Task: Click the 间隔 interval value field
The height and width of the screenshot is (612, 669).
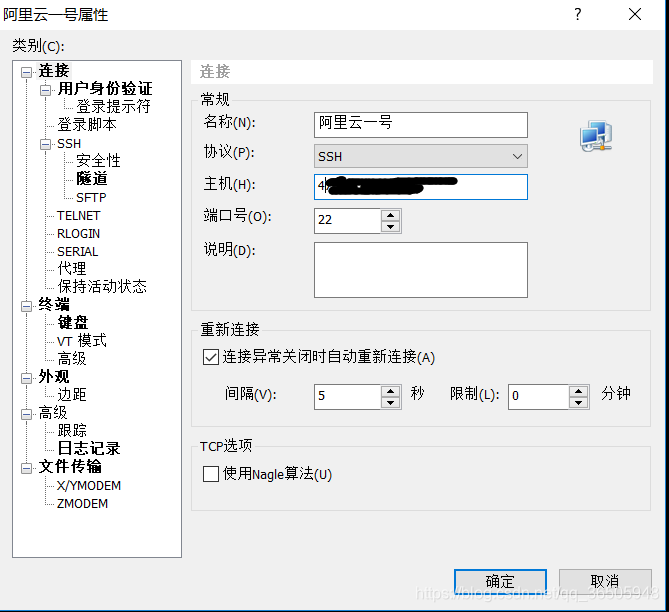Action: 347,396
